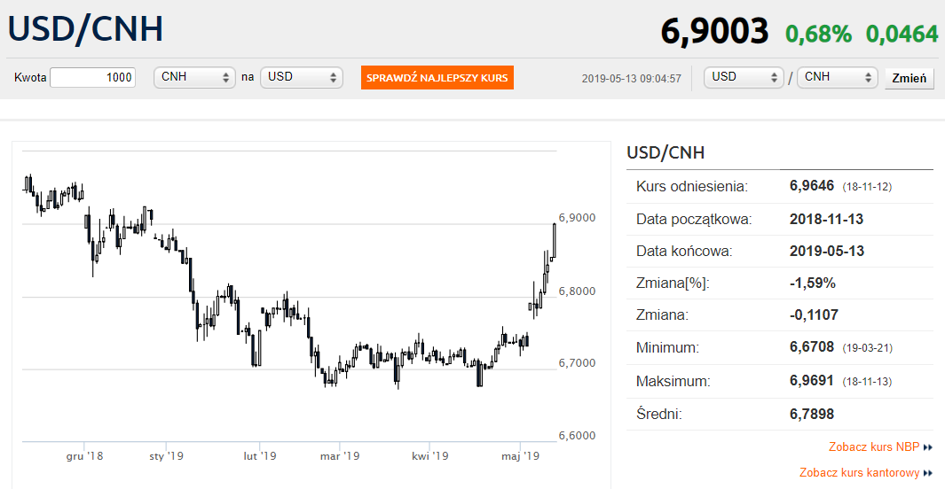
Task: Open the USD target currency dropdown
Action: click(x=301, y=78)
